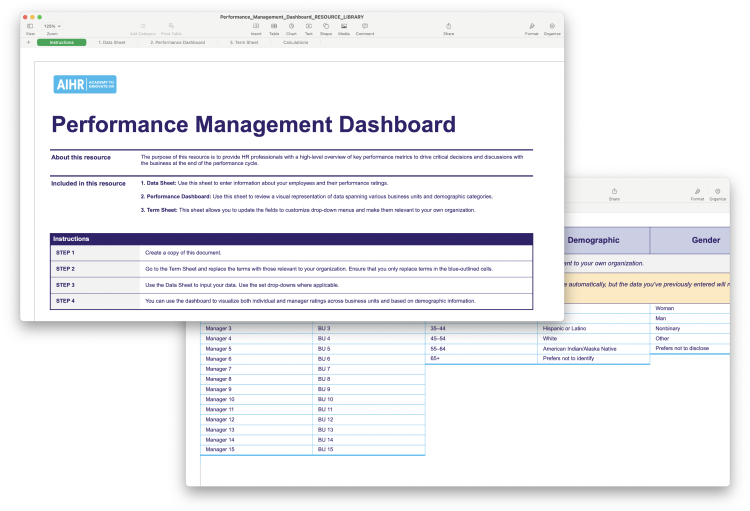Click the Share icon in front window
The width and height of the screenshot is (750, 511).
tap(448, 27)
